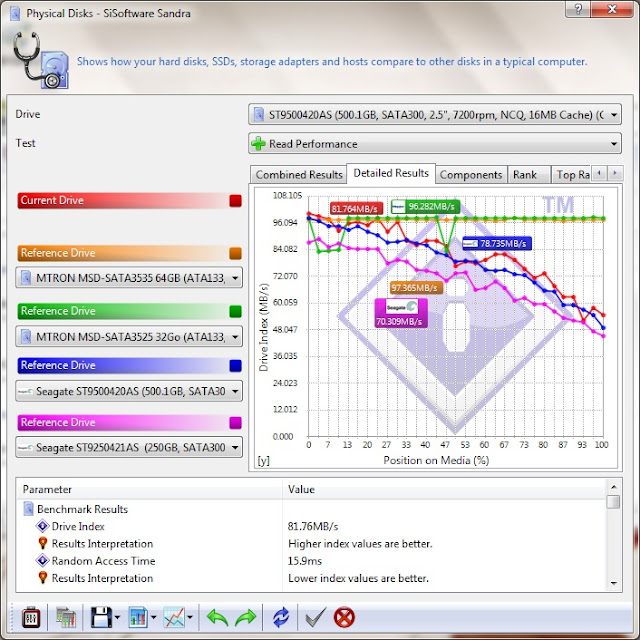Screen dimensions: 640x640
Task: Click the 96.282MB/s green chart label
Action: 425,206
